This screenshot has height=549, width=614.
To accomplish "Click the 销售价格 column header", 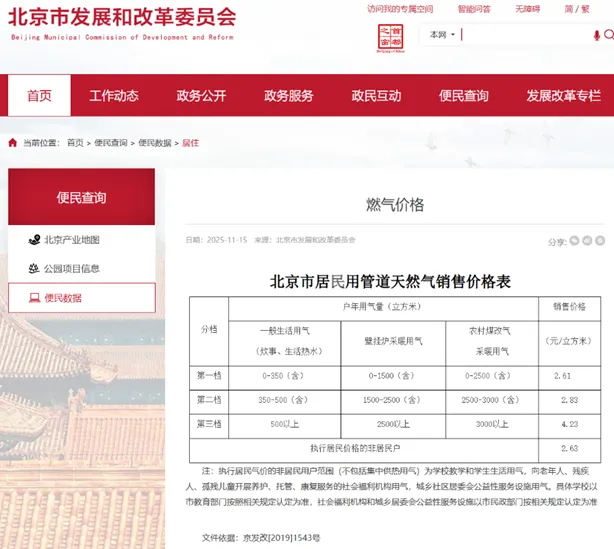I will (x=569, y=307).
